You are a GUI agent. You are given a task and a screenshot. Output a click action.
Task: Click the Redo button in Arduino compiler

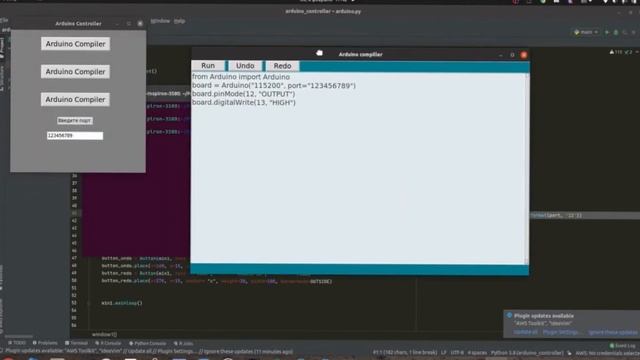coord(282,66)
